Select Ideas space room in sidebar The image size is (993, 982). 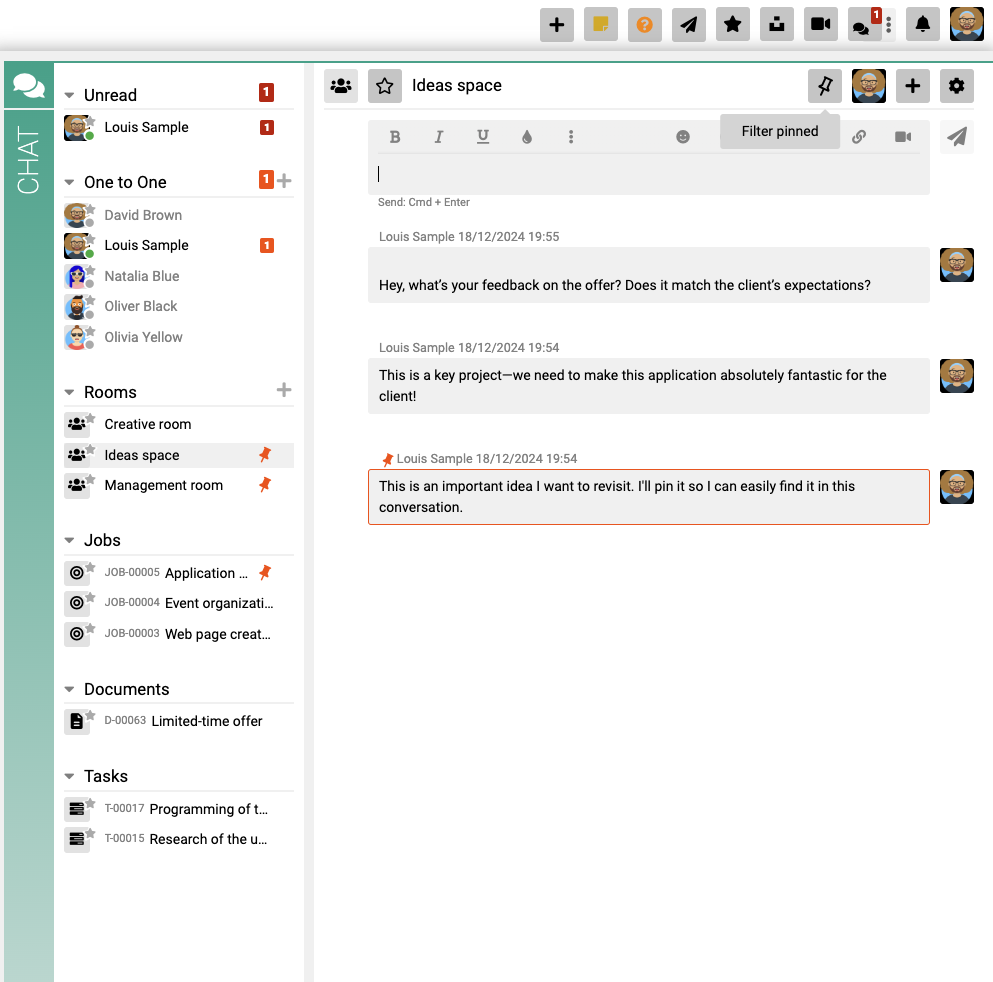179,455
